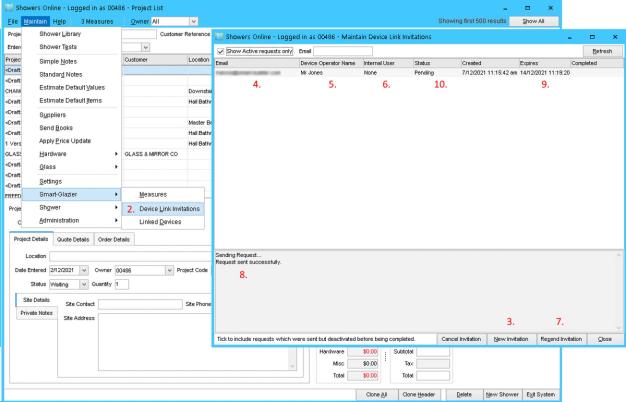Choose Apply Price Update
The height and width of the screenshot is (402, 626).
point(65,141)
